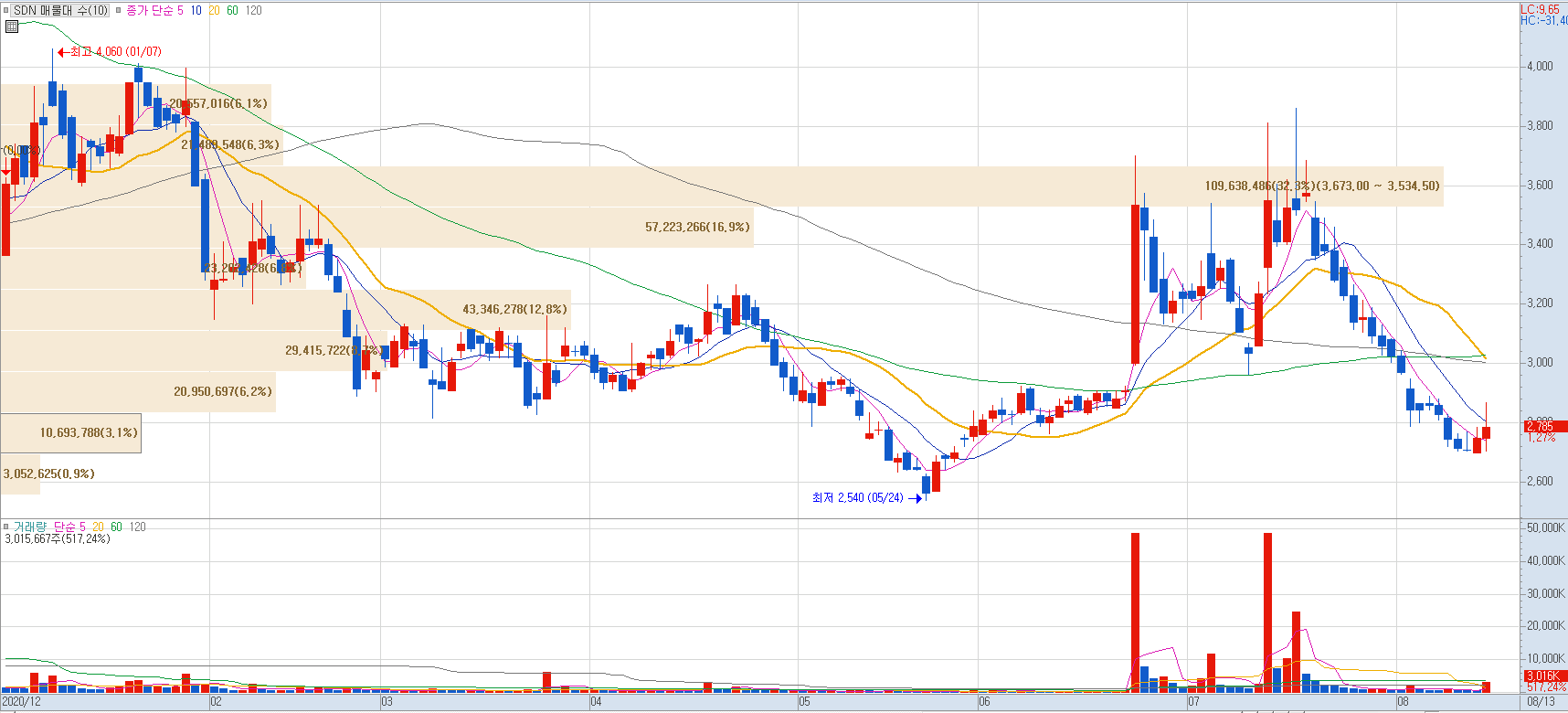Click the 04 month axis label
The image size is (1568, 713).
(596, 702)
